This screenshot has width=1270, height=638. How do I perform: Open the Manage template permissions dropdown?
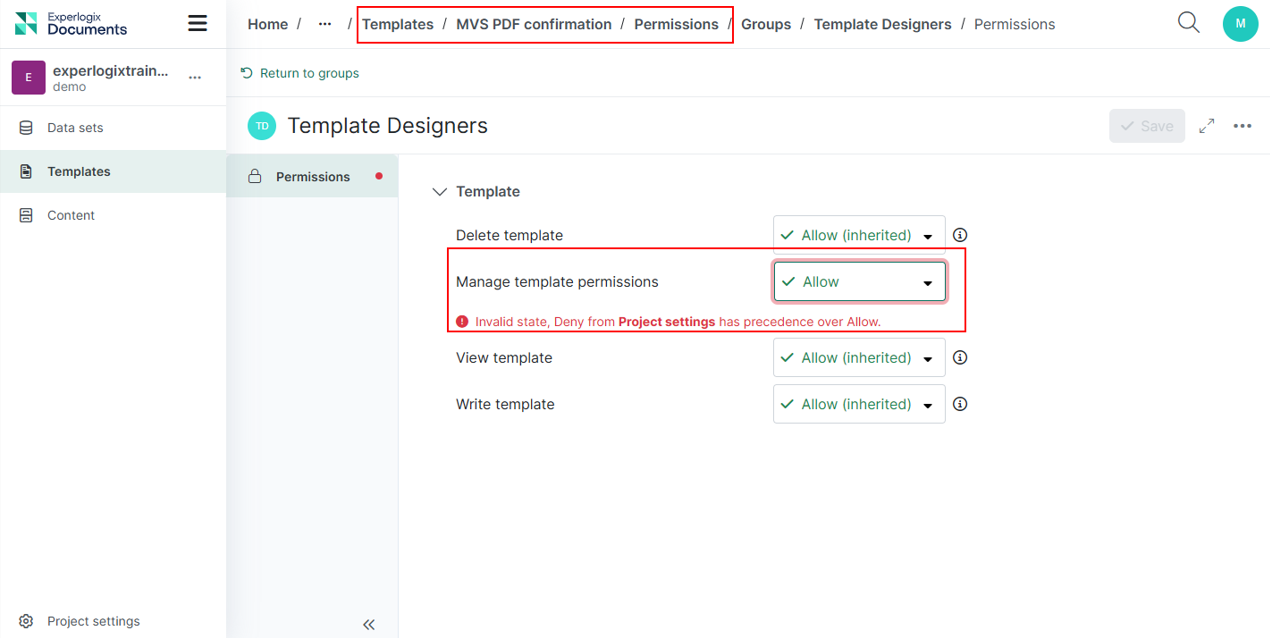click(859, 282)
